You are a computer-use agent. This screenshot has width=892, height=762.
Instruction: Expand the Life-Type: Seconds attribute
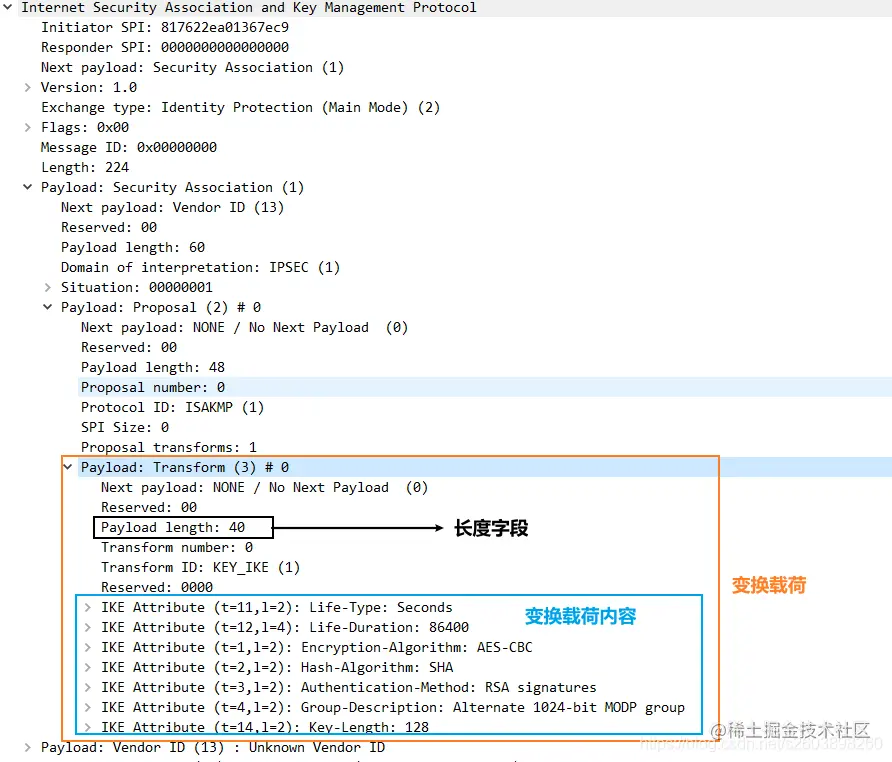pos(88,607)
